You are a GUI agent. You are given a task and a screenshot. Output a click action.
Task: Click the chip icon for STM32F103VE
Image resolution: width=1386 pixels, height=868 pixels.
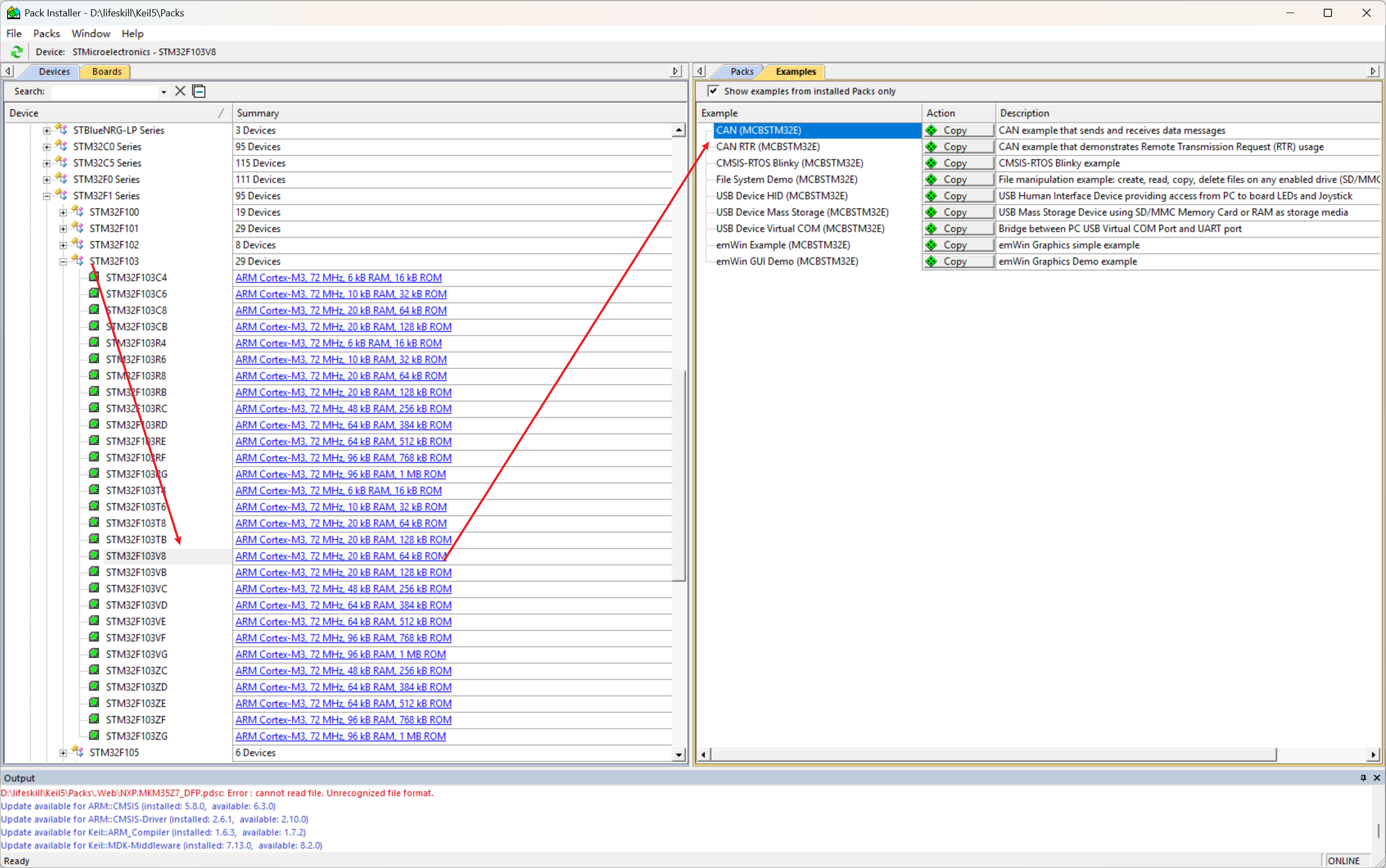click(94, 621)
